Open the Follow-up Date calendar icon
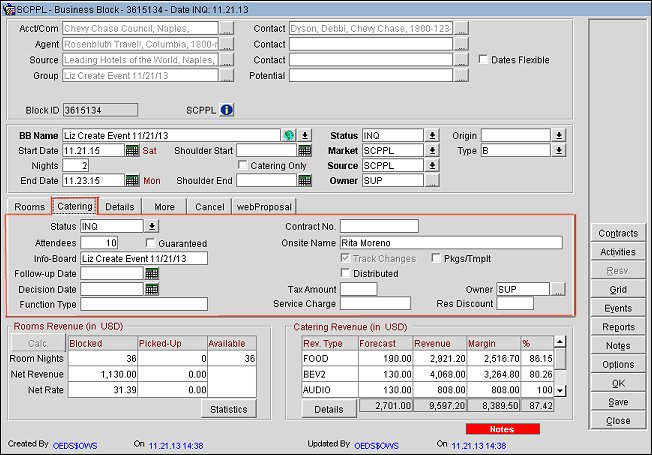652x455 pixels. (152, 273)
